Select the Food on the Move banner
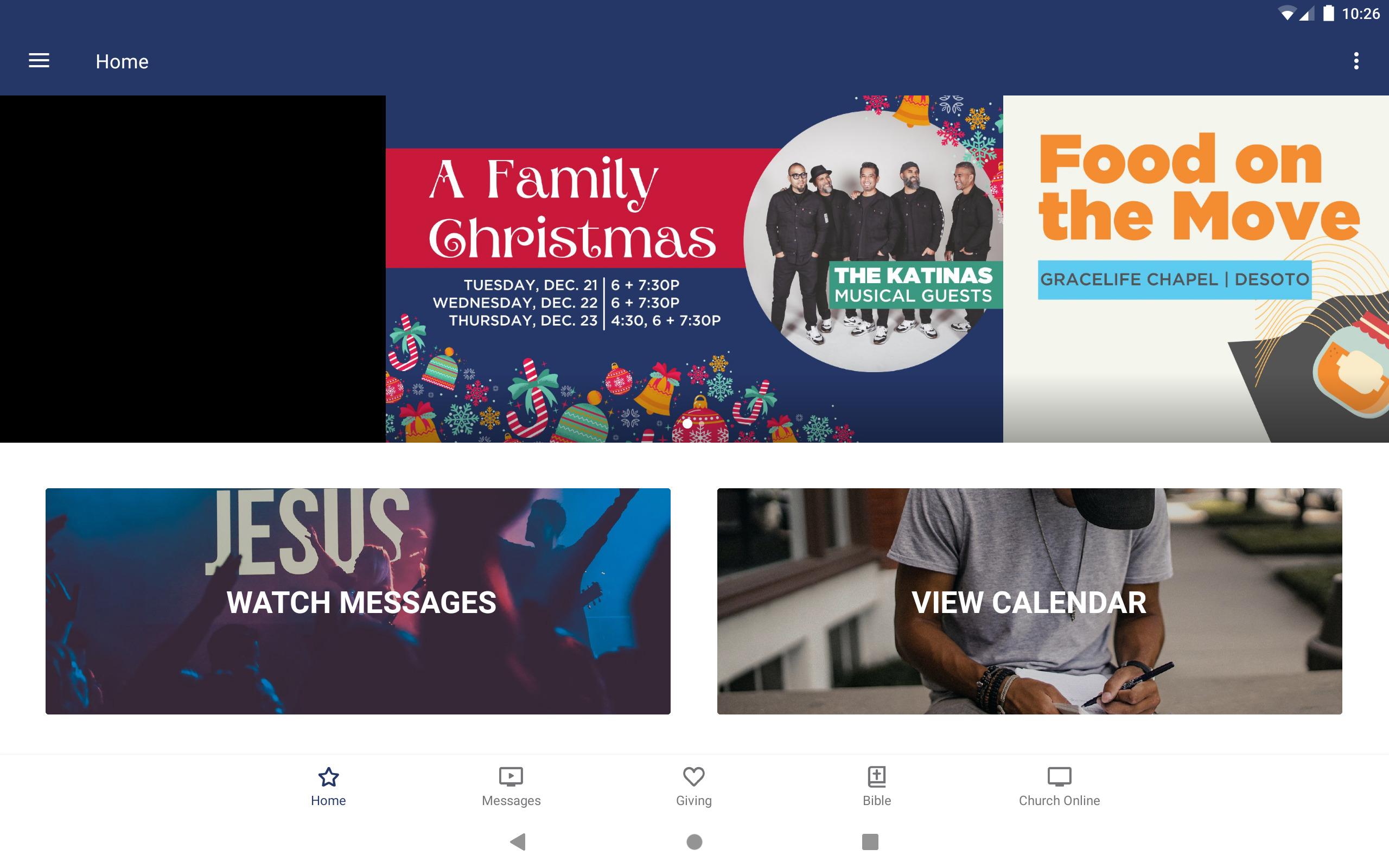The height and width of the screenshot is (868, 1389). (x=1196, y=269)
